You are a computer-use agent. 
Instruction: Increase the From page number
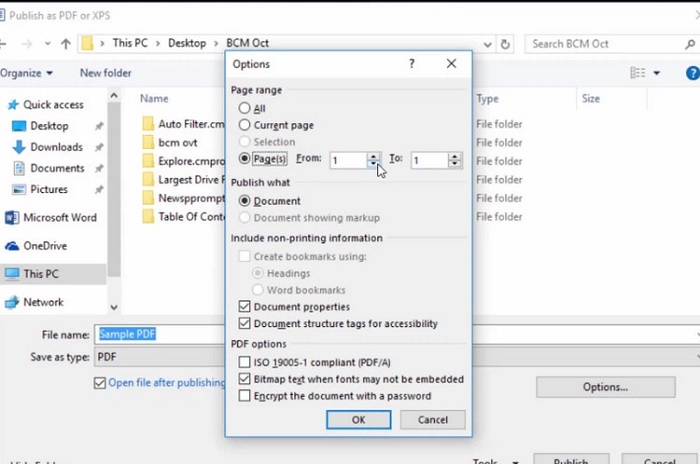pyautogui.click(x=373, y=156)
